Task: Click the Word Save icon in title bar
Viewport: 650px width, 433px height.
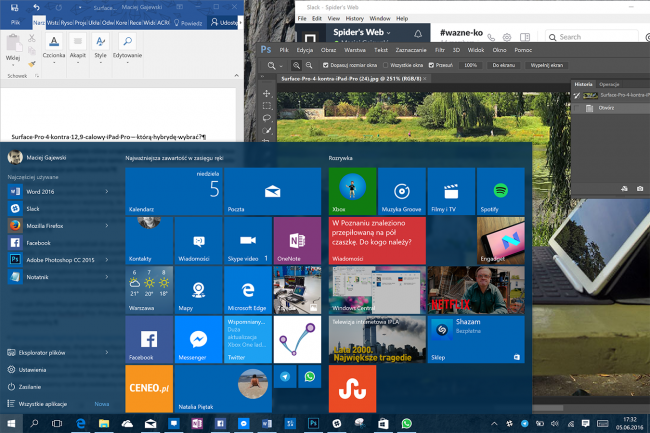Action: [x=15, y=7]
